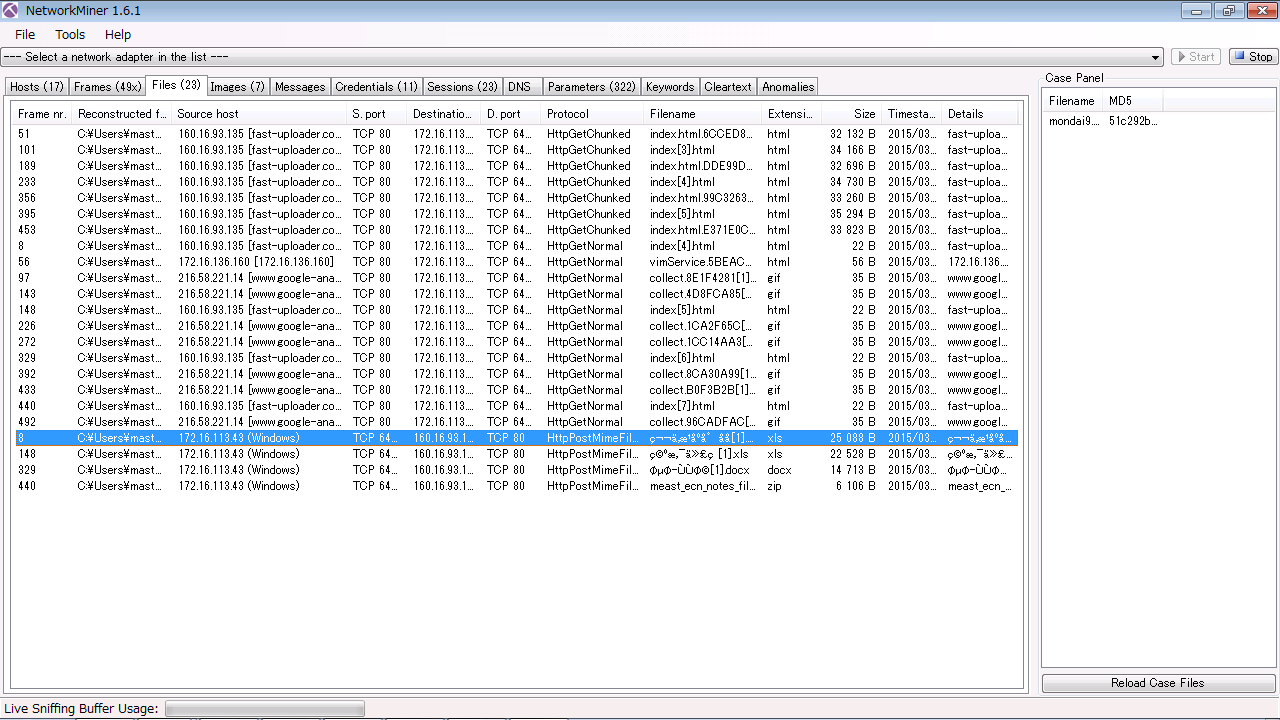Select the index[3].html file row
The image size is (1280, 720).
click(x=516, y=150)
